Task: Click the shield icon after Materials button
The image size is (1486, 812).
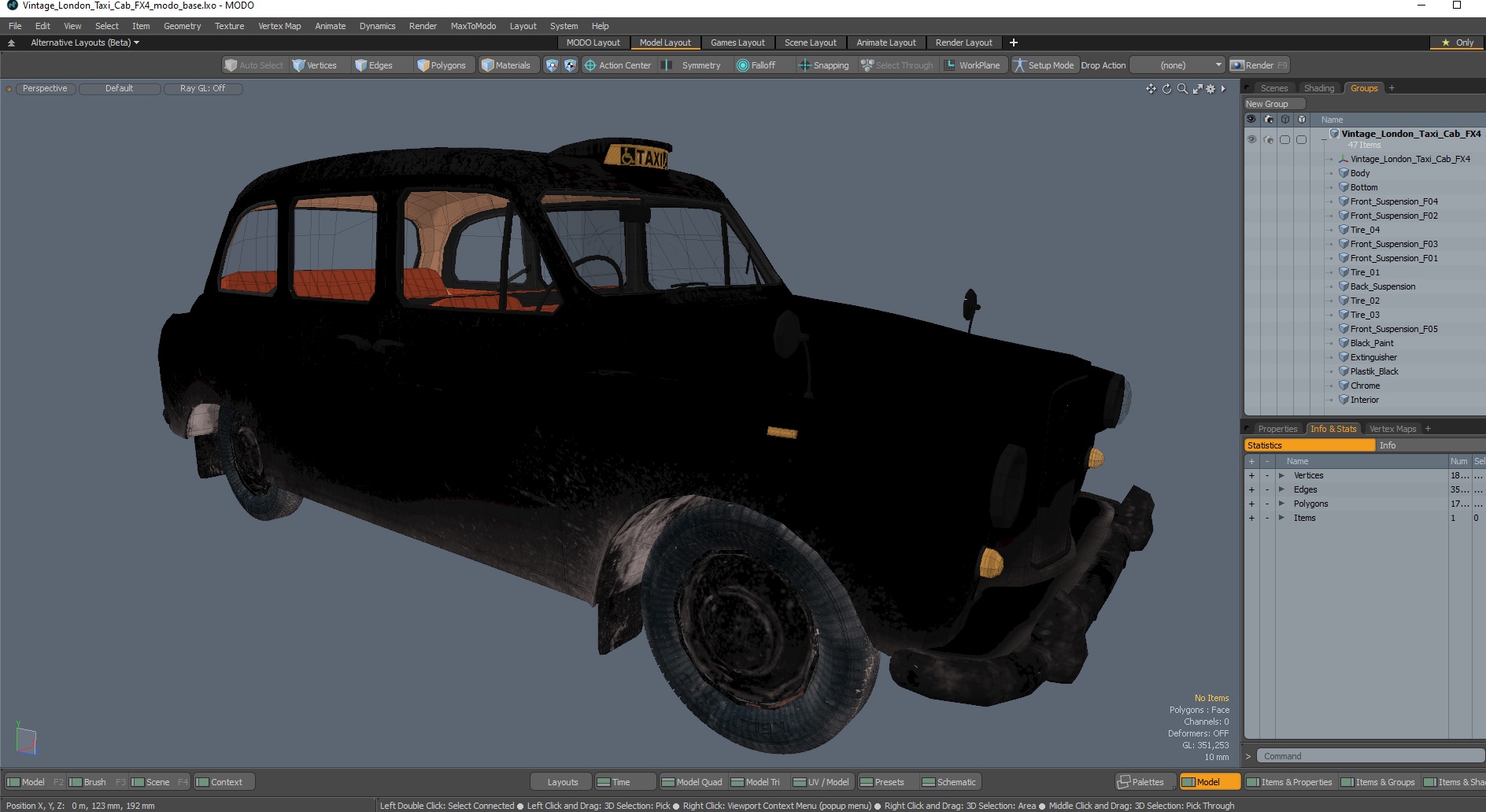Action: click(552, 65)
